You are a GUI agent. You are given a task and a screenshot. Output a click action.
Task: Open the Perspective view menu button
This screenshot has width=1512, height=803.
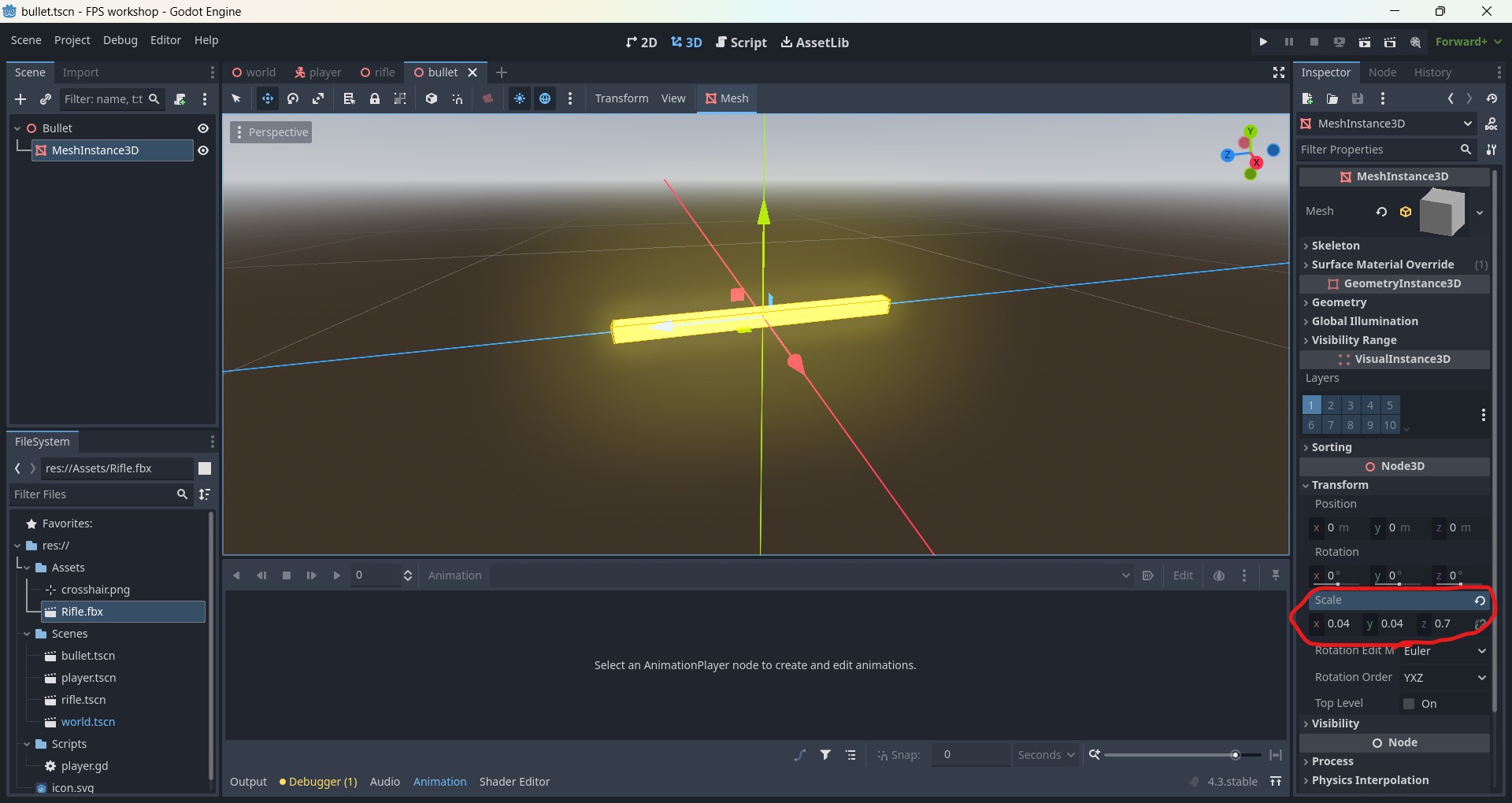point(271,132)
